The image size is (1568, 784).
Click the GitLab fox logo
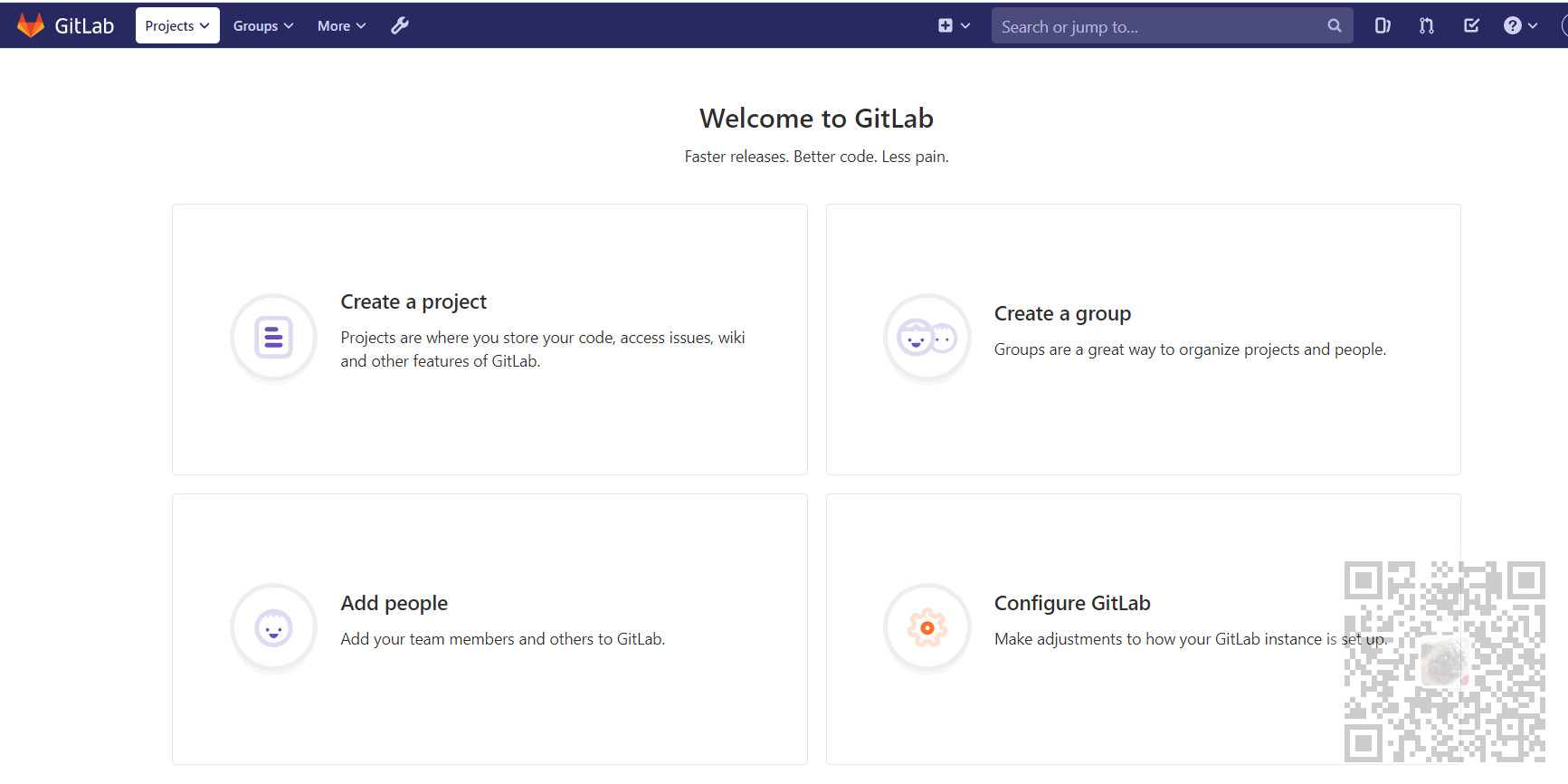pos(31,25)
